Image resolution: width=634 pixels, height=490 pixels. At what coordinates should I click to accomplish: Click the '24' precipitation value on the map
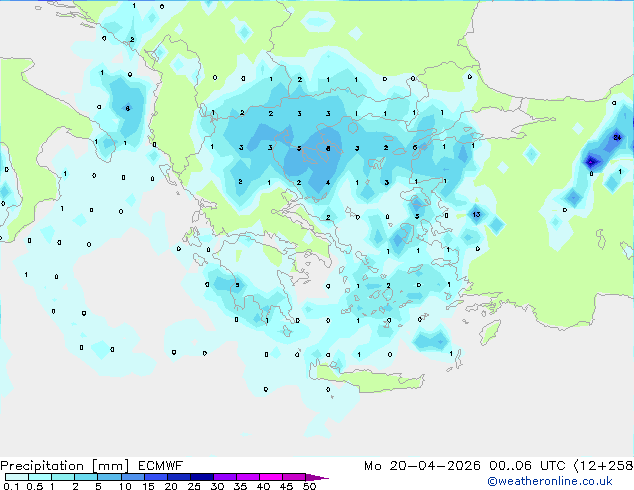(x=617, y=137)
